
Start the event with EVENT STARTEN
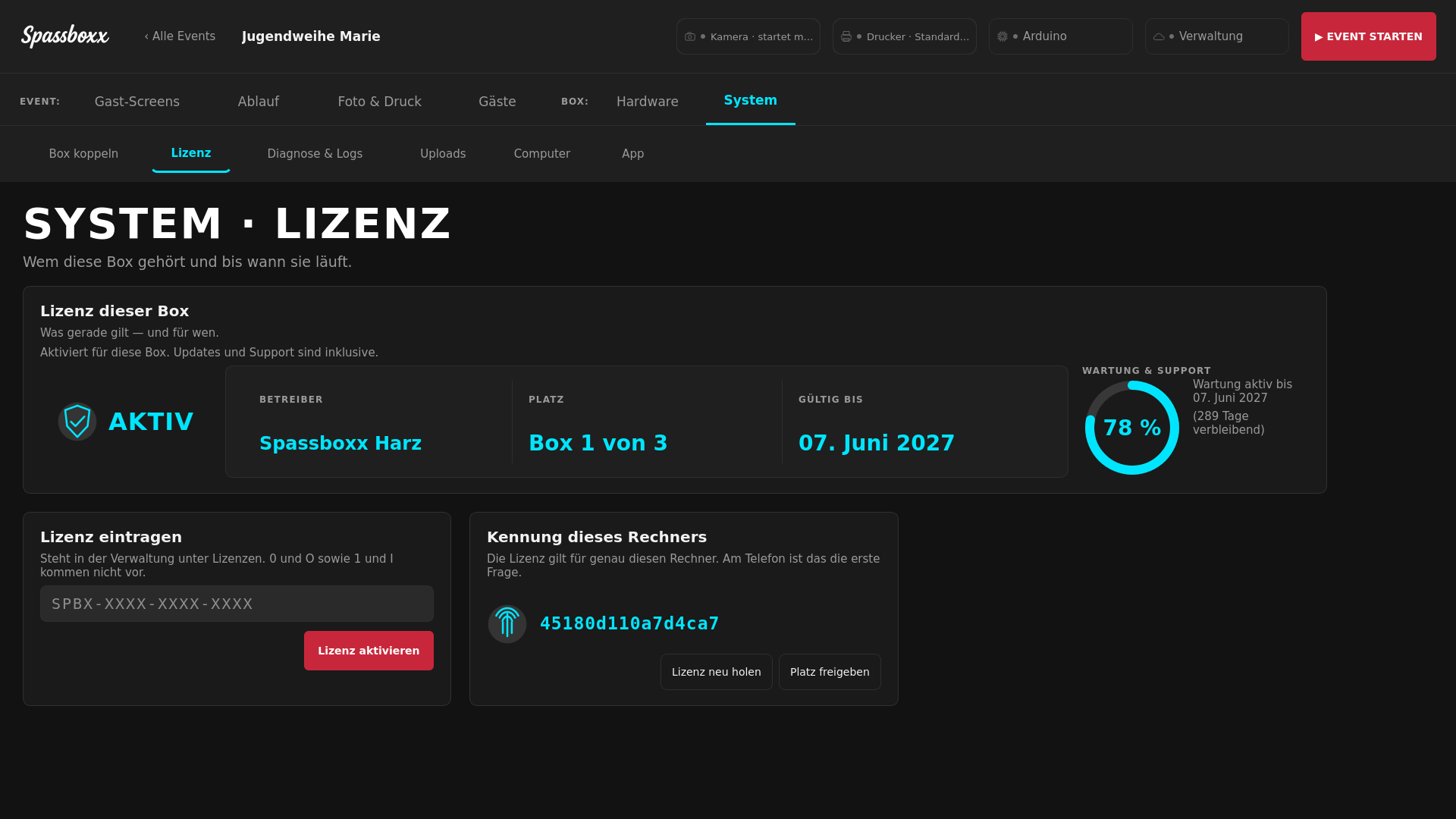point(1369,36)
